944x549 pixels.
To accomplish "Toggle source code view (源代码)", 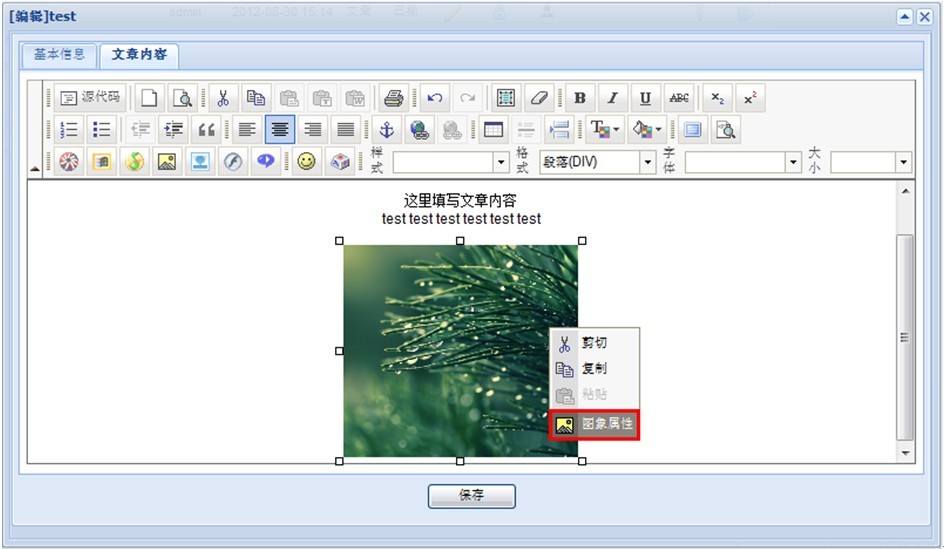I will tap(90, 98).
